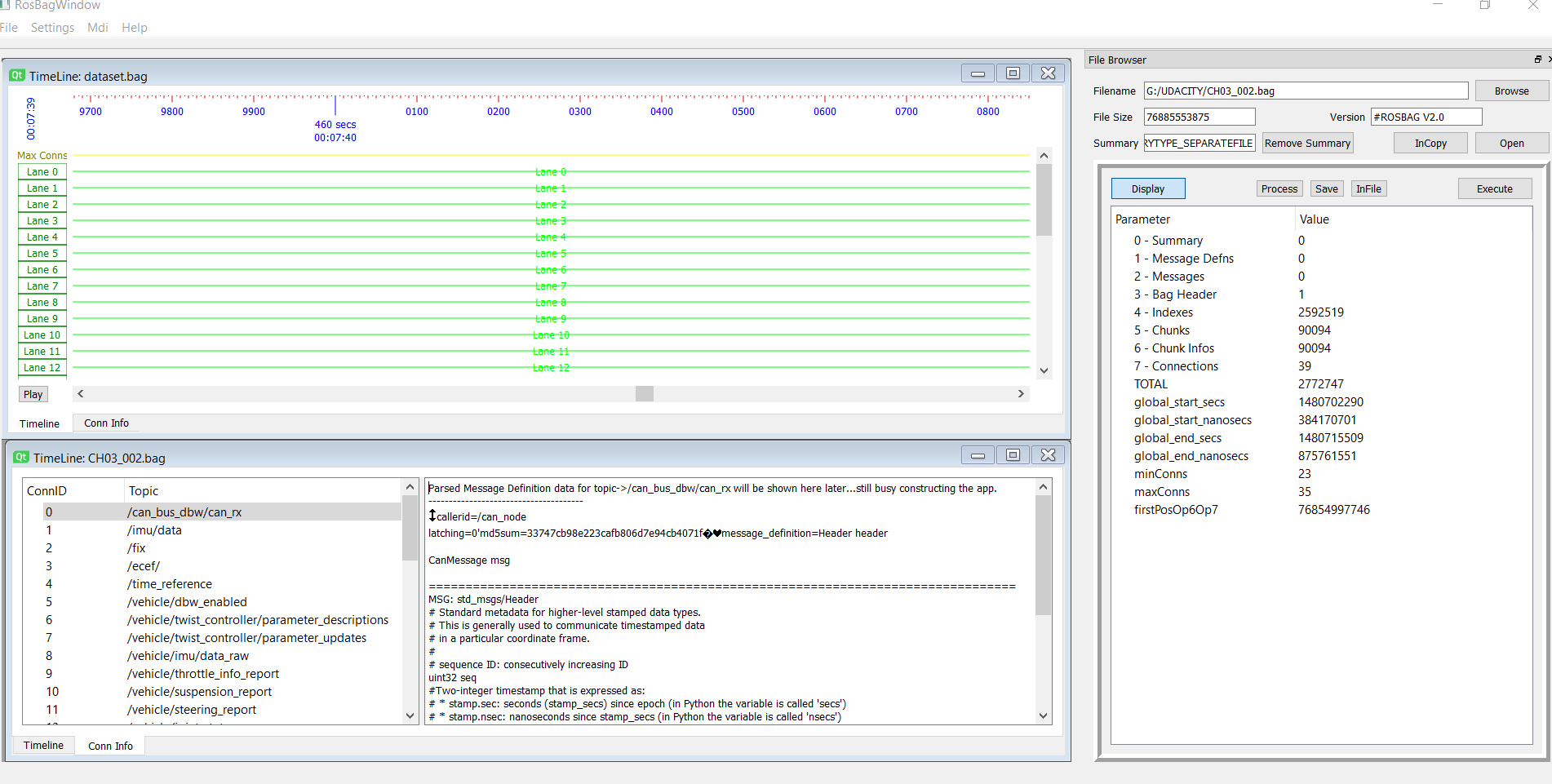Click the Remove Summary button
1552x784 pixels.
(1307, 144)
